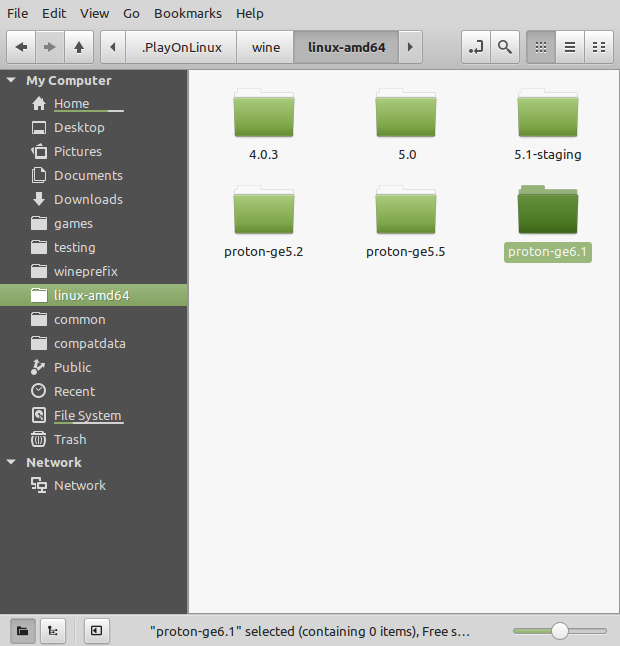This screenshot has height=646, width=620.
Task: Adjust the icon zoom slider
Action: (x=560, y=631)
